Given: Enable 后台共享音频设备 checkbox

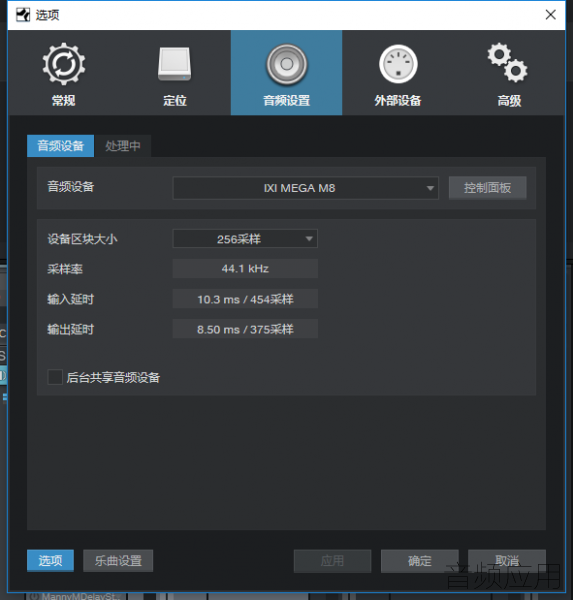Looking at the screenshot, I should pyautogui.click(x=55, y=377).
